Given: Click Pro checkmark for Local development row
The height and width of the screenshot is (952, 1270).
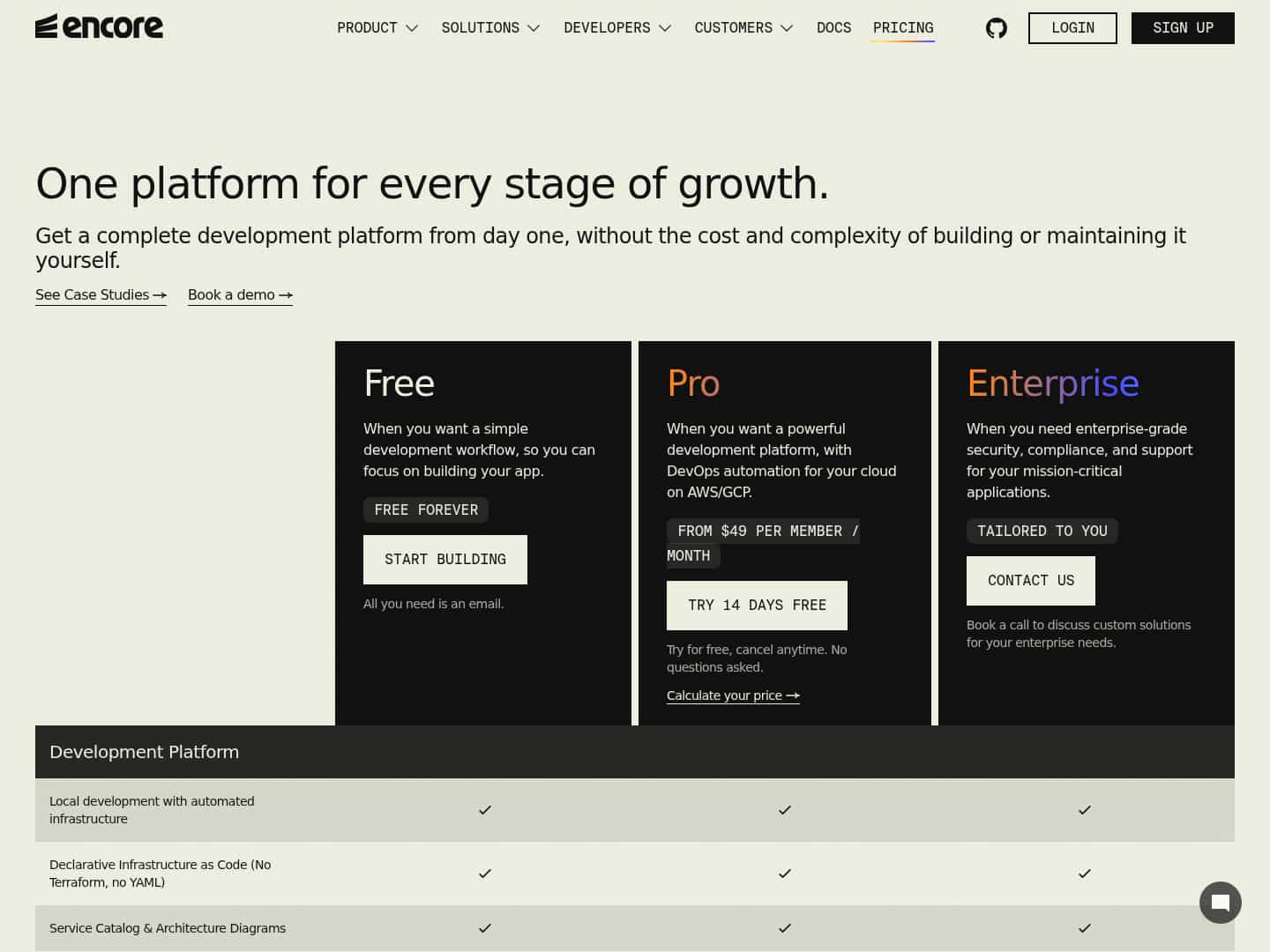Looking at the screenshot, I should pyautogui.click(x=785, y=810).
